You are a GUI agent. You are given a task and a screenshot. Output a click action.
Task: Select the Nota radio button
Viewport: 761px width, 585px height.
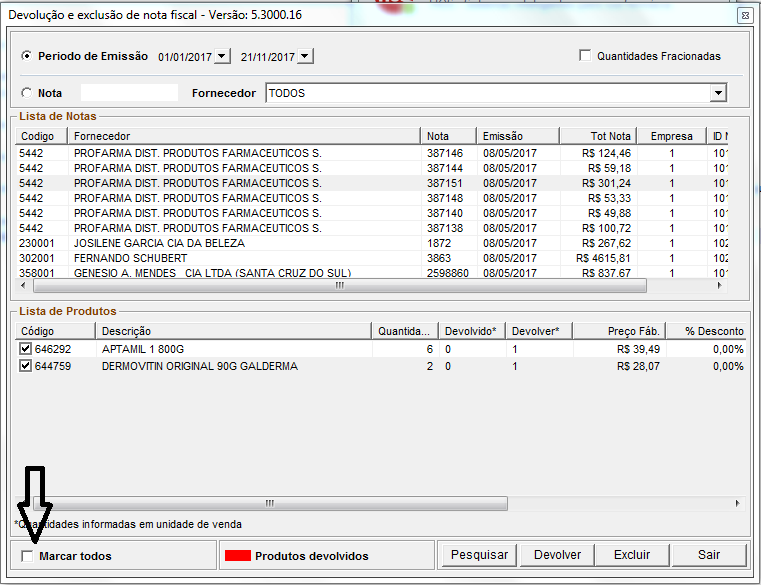click(x=27, y=93)
